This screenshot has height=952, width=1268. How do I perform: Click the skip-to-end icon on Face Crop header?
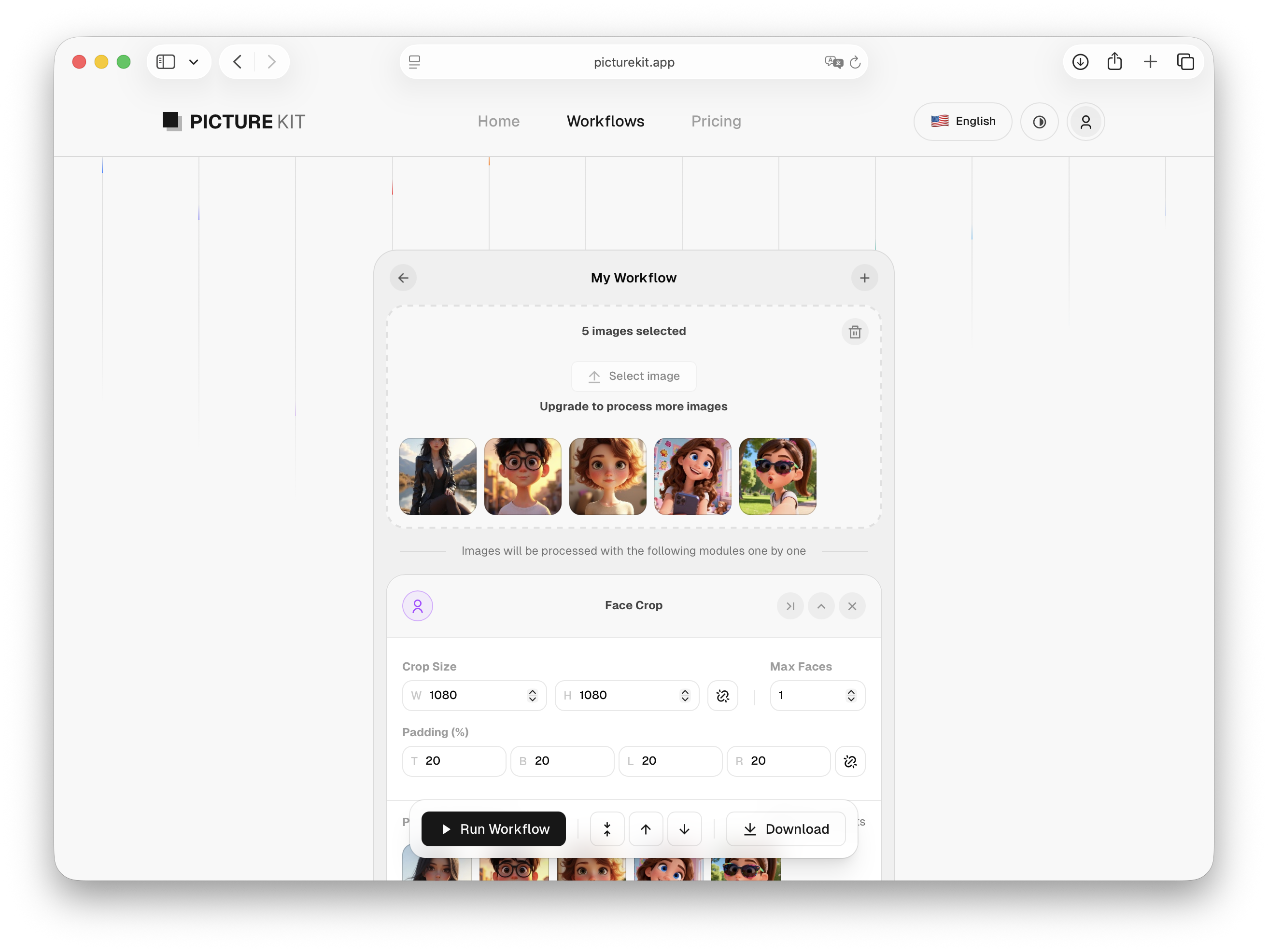tap(790, 606)
